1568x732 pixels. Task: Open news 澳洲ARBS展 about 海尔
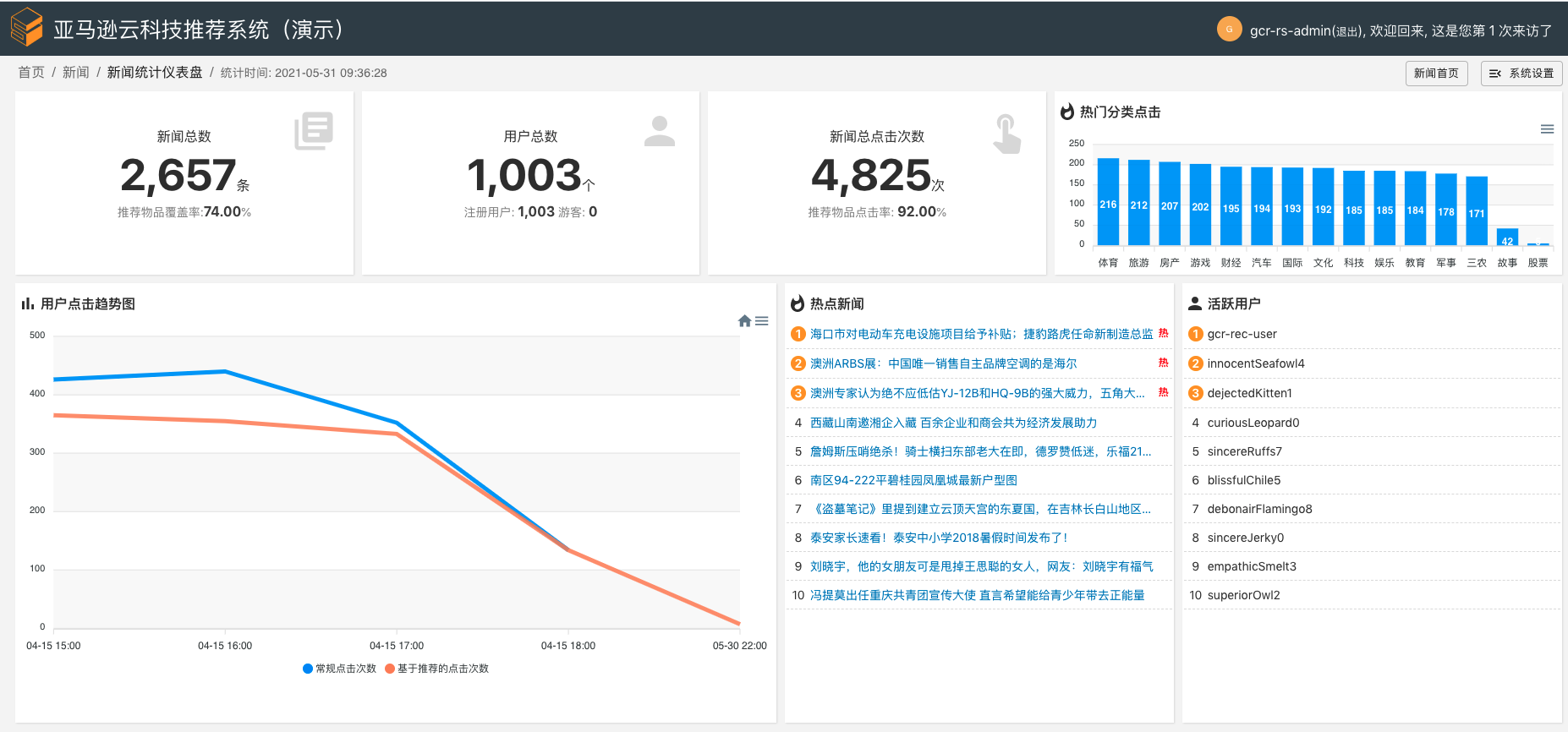click(x=943, y=363)
